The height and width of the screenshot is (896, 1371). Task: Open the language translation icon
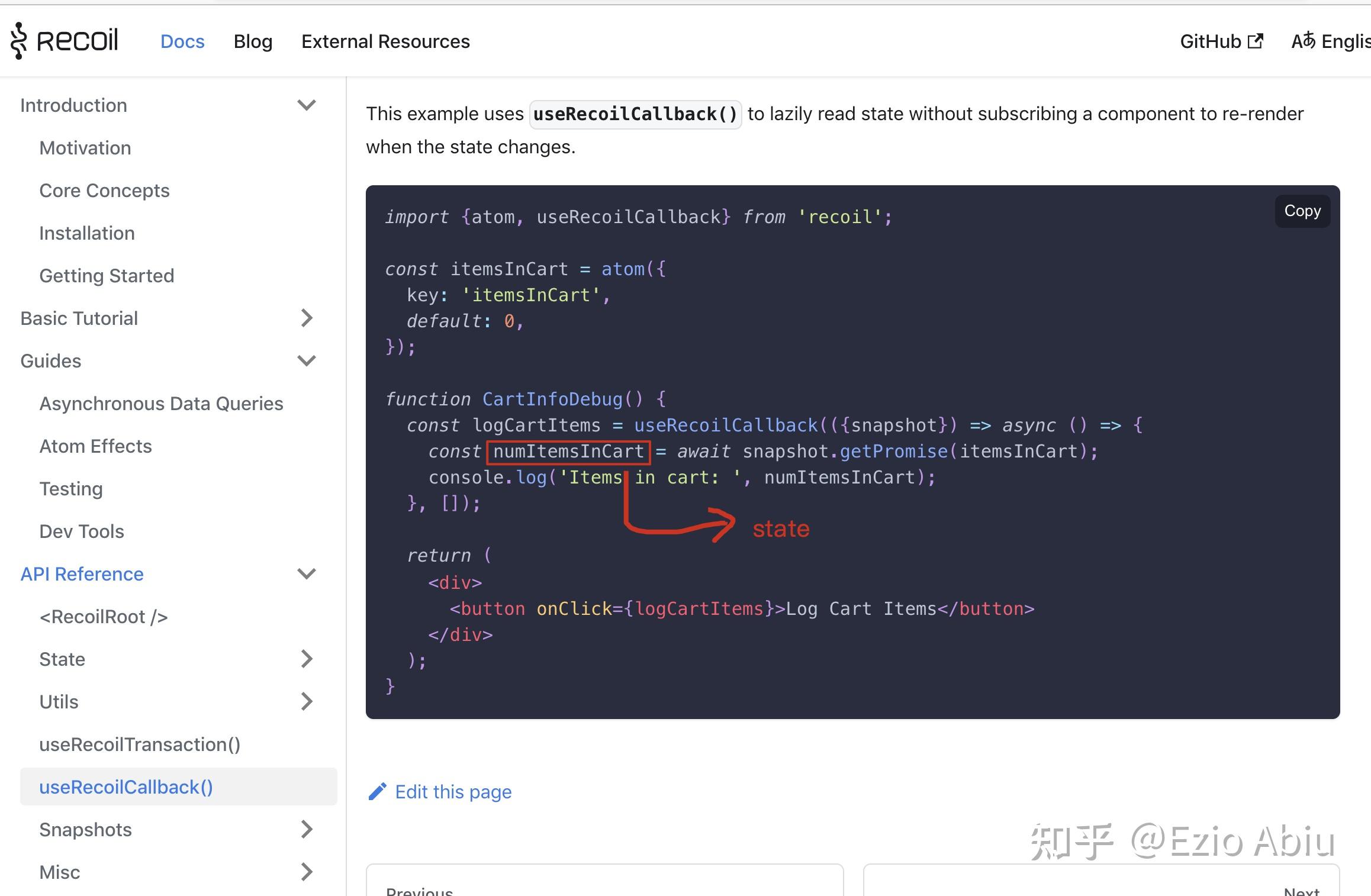[1302, 41]
